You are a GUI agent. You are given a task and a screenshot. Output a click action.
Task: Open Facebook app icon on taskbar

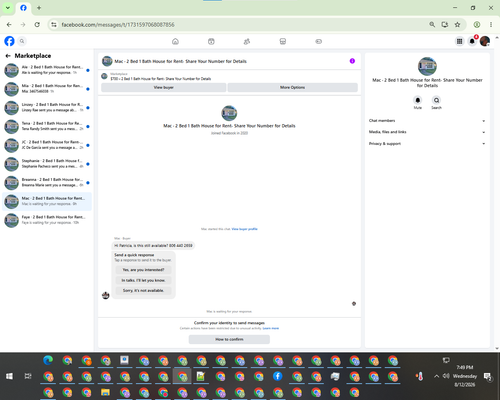278,376
